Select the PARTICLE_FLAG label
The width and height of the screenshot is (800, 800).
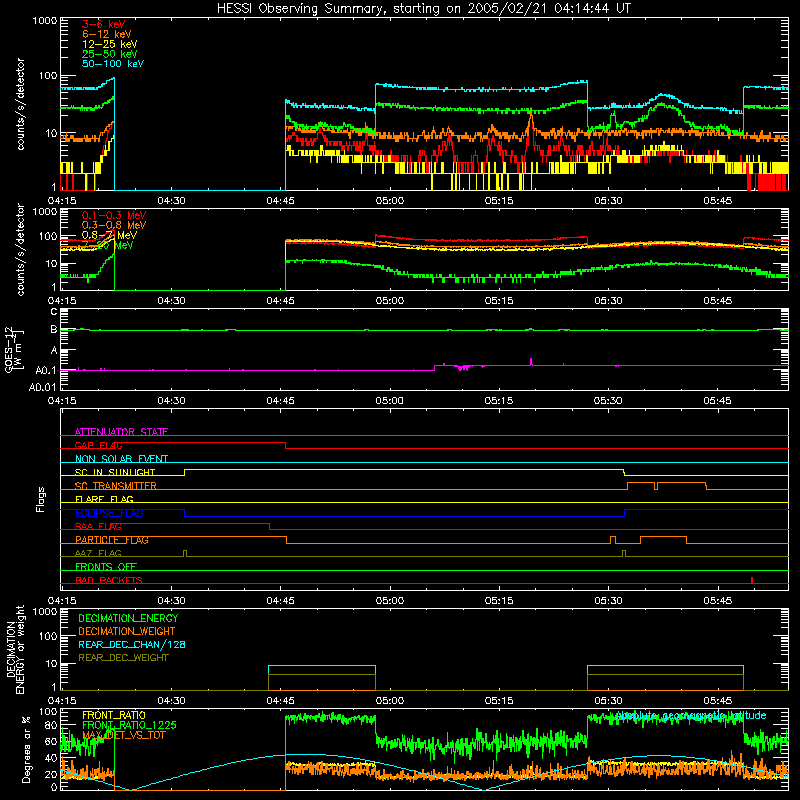(x=112, y=539)
